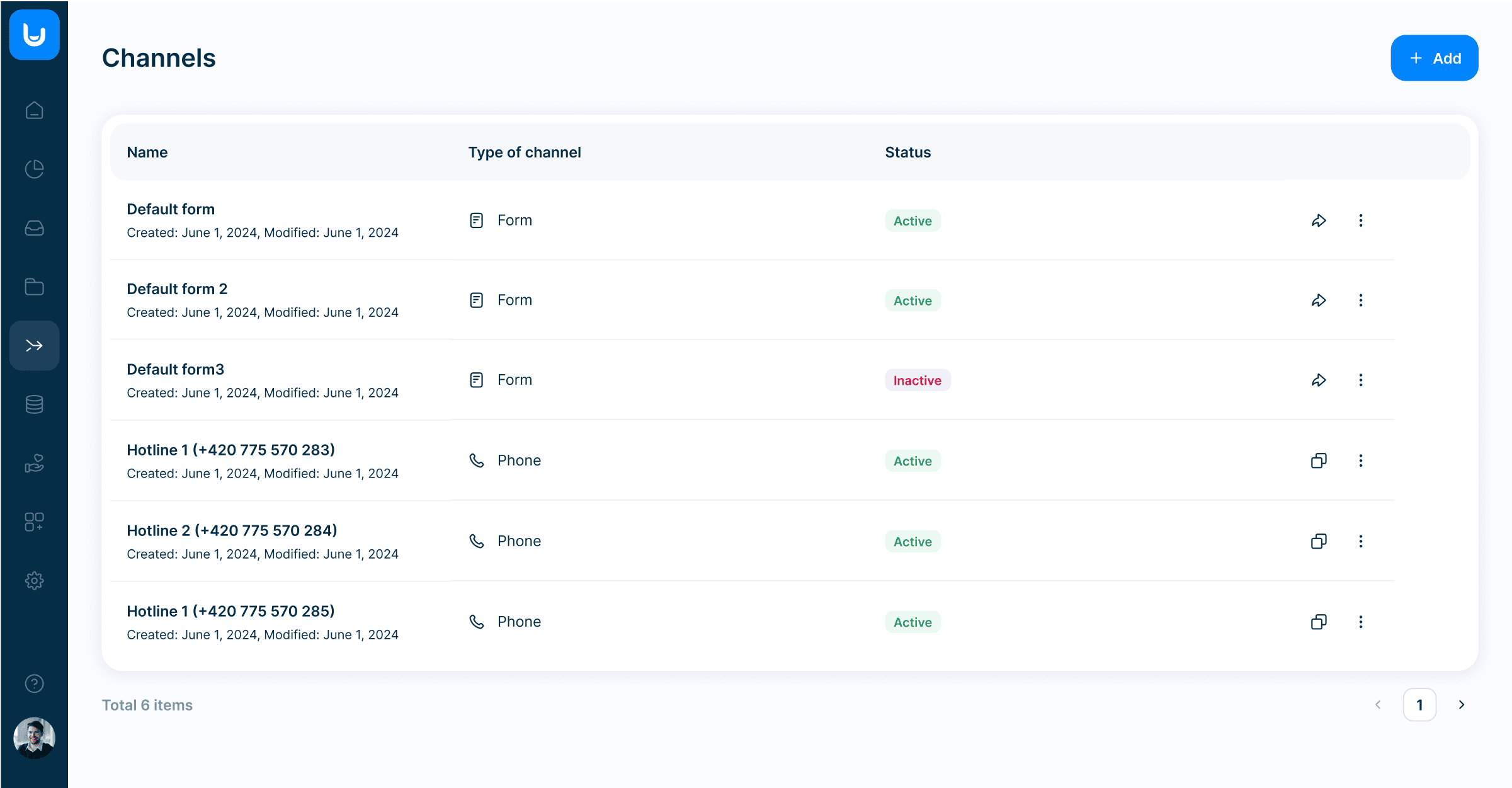Viewport: 1512px width, 788px height.
Task: Open more options for Default form3
Action: (1361, 380)
